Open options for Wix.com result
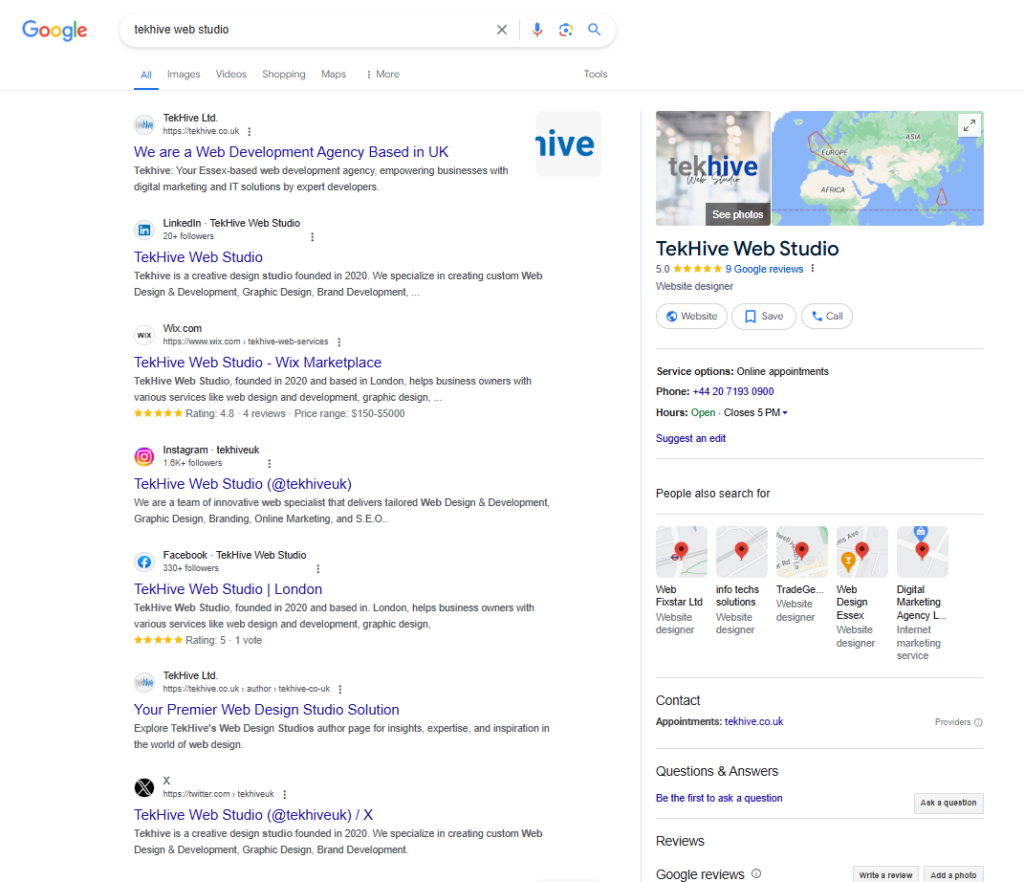The image size is (1024, 882). [x=339, y=341]
